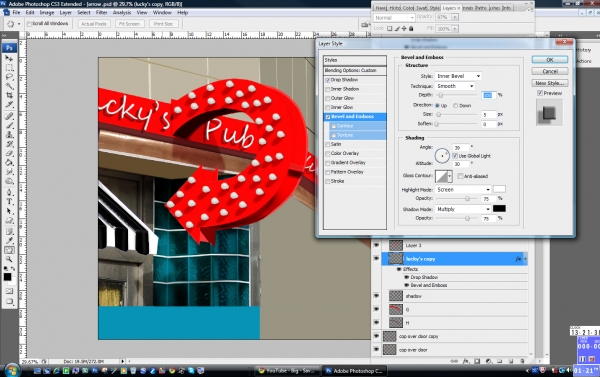Enable the Stroke checkbox
600x377 pixels.
point(328,181)
